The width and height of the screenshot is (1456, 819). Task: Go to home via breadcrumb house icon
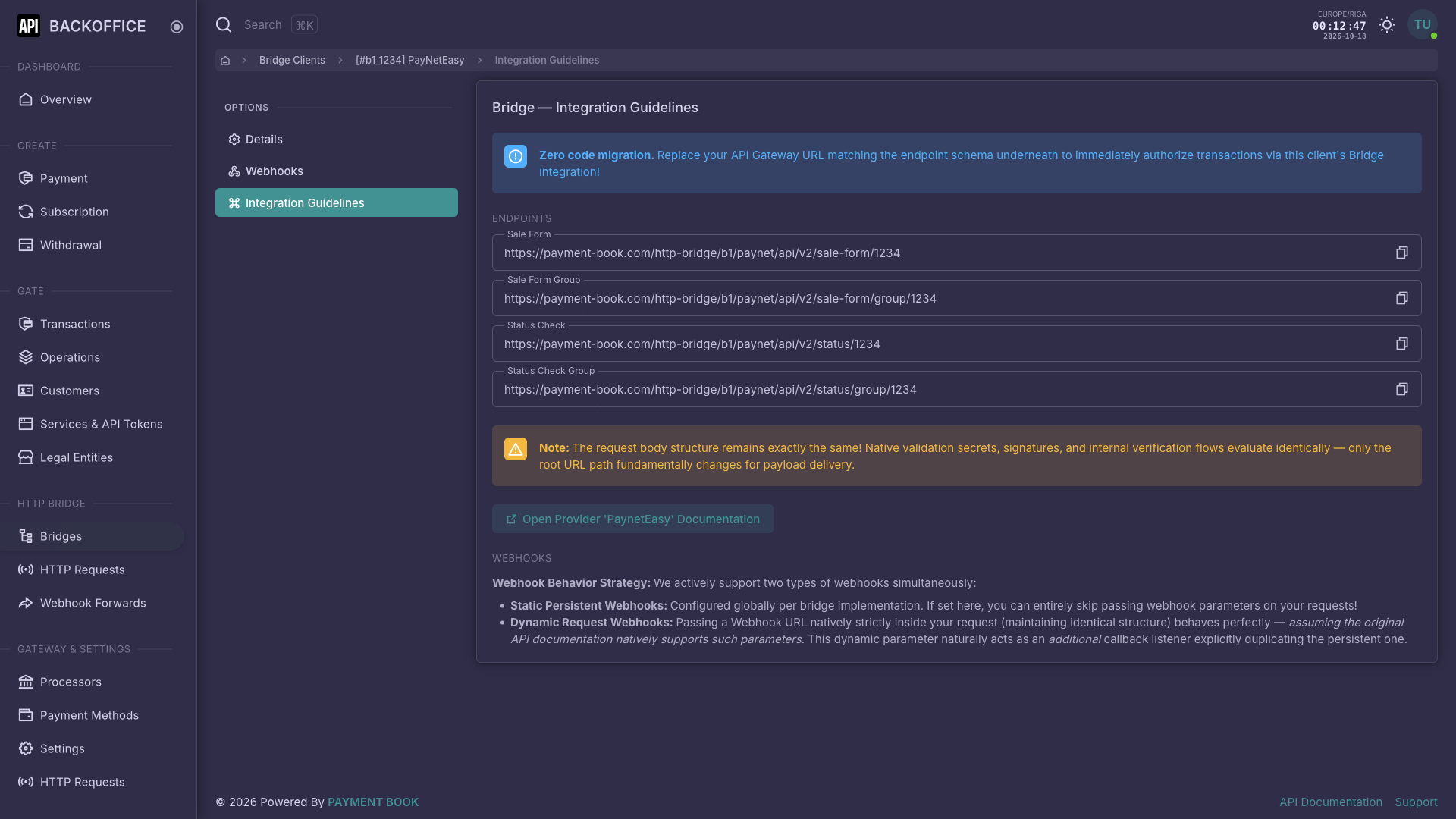[225, 60]
